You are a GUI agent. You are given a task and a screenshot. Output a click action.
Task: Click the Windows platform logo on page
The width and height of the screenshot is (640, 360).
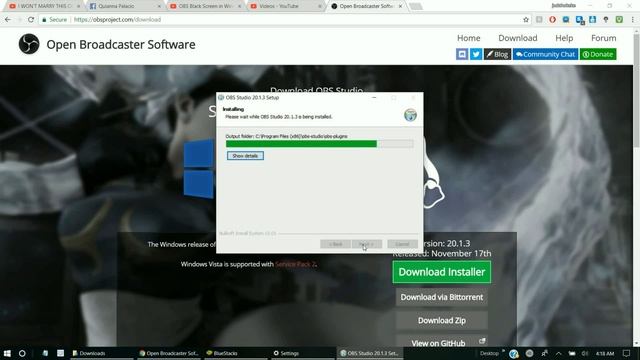[x=199, y=169]
